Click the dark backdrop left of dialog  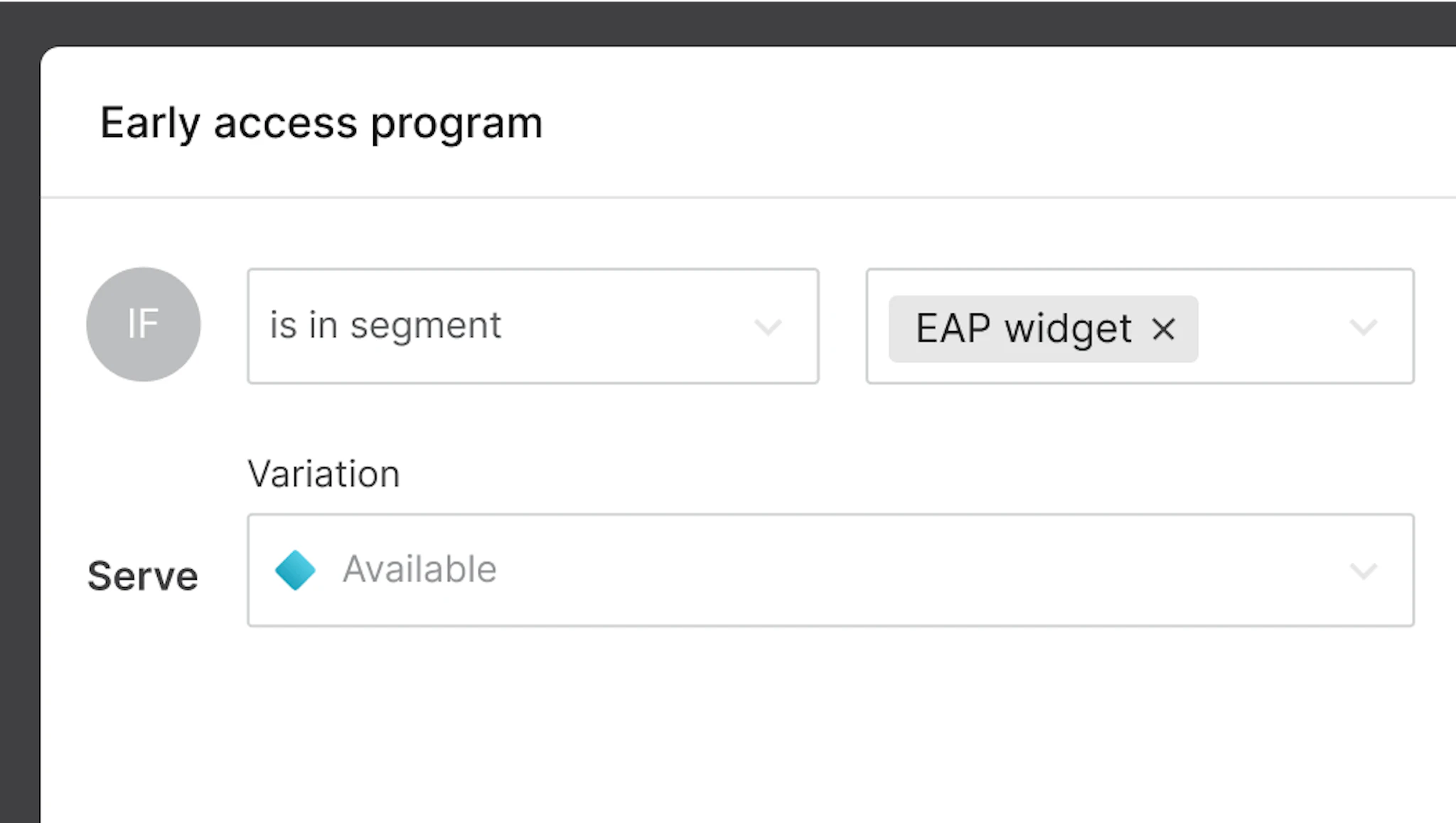(19, 426)
